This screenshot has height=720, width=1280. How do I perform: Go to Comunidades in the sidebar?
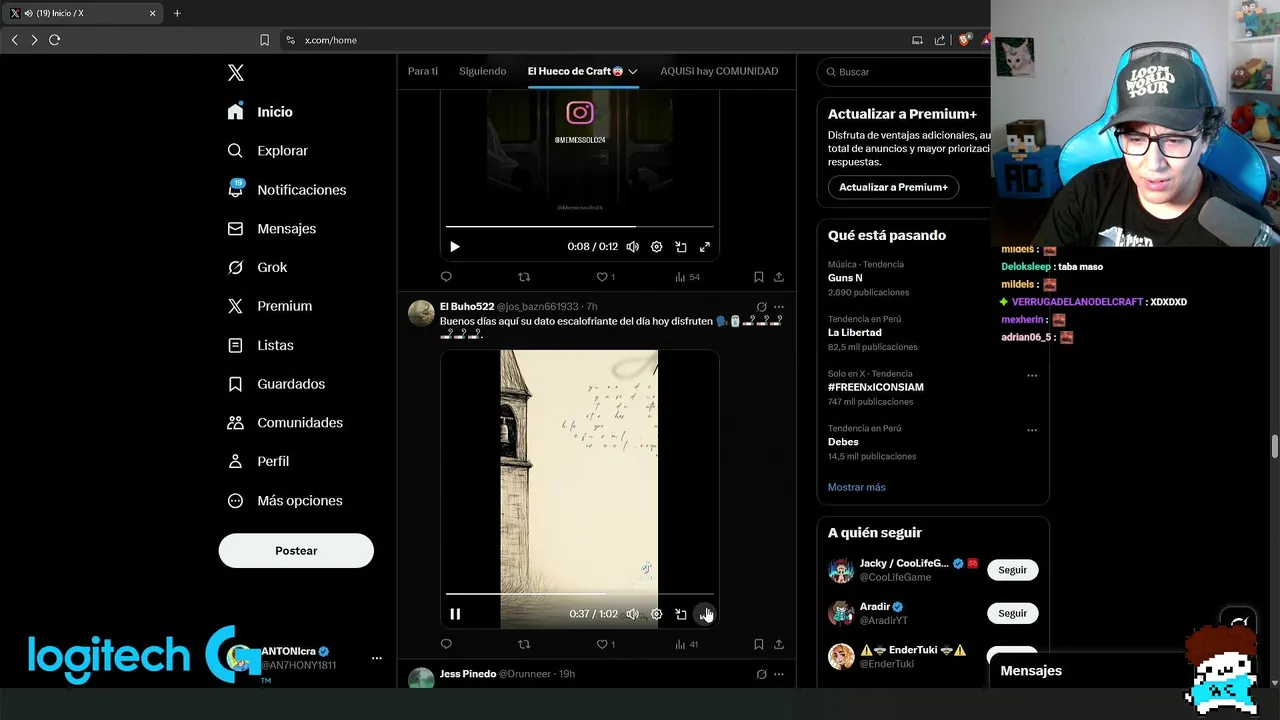tap(285, 423)
